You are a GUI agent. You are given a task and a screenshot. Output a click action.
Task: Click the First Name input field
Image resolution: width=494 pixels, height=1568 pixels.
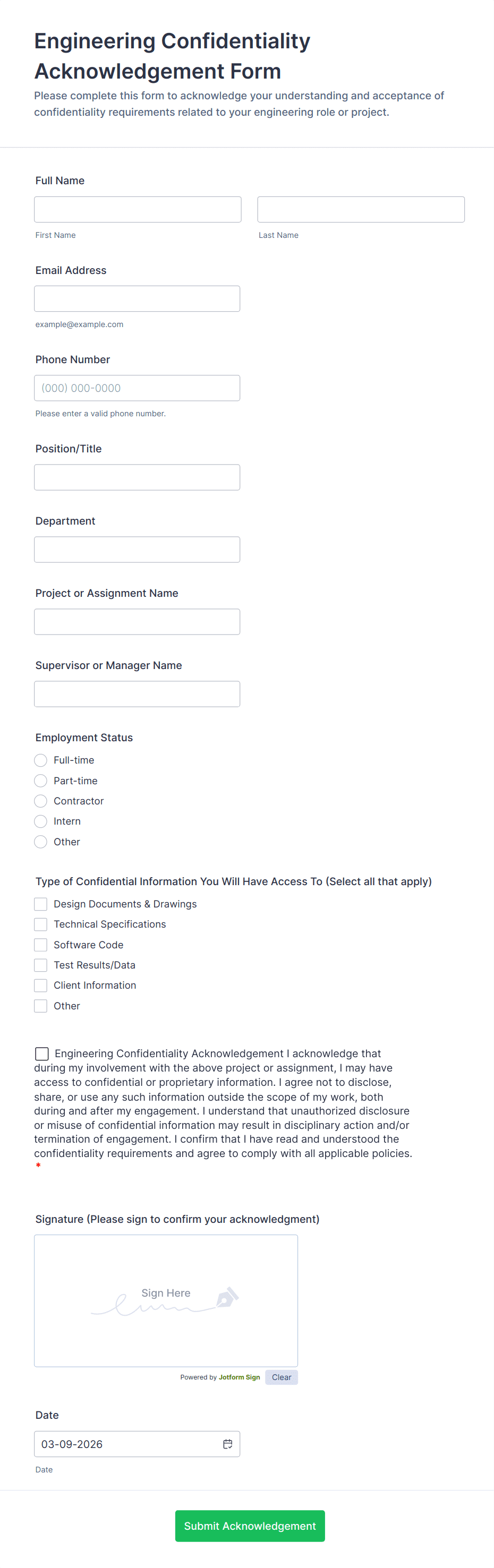[x=138, y=209]
